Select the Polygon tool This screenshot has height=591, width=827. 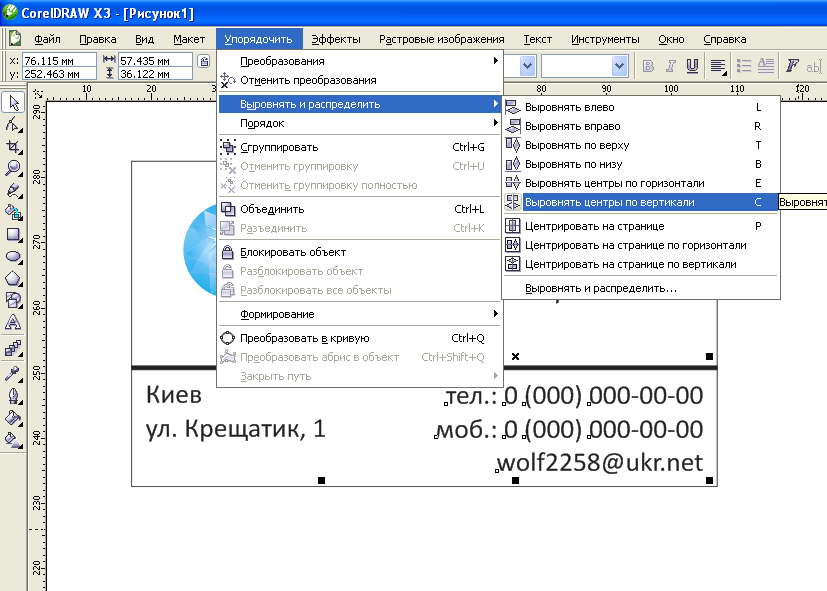[13, 278]
